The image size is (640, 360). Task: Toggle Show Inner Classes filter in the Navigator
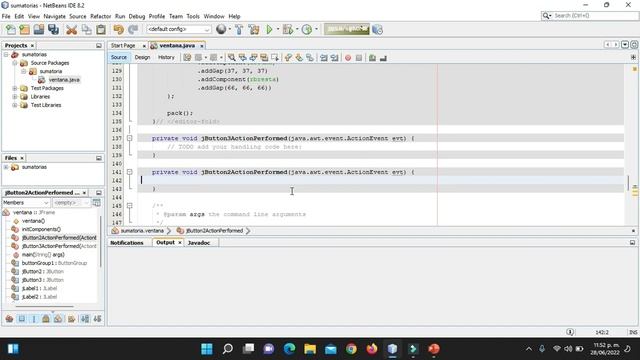click(x=58, y=319)
